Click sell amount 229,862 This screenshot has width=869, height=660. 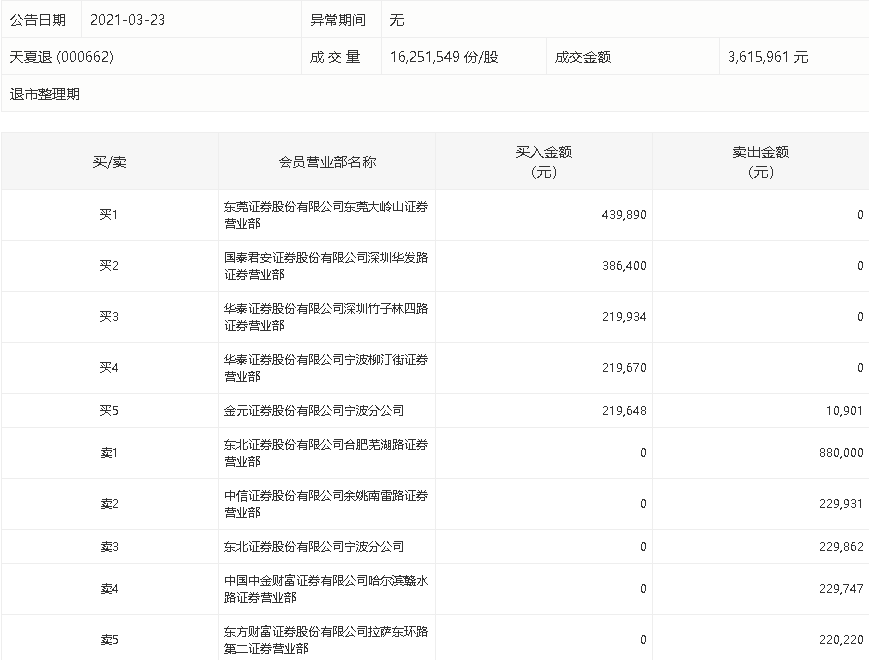[841, 547]
